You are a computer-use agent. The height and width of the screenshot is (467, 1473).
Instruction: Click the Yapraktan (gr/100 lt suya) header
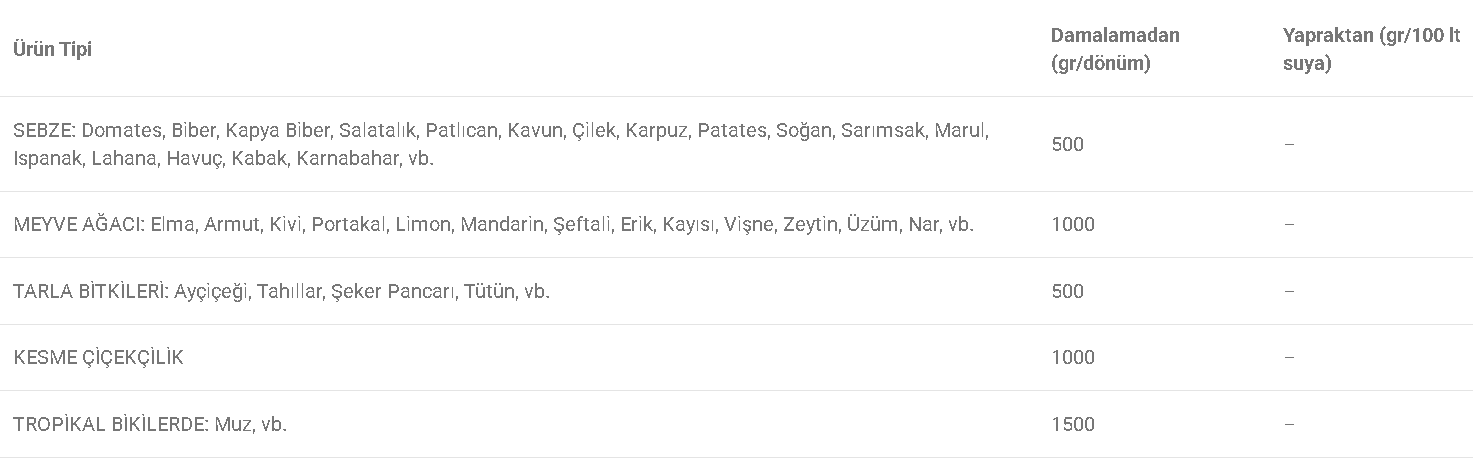[x=1371, y=49]
